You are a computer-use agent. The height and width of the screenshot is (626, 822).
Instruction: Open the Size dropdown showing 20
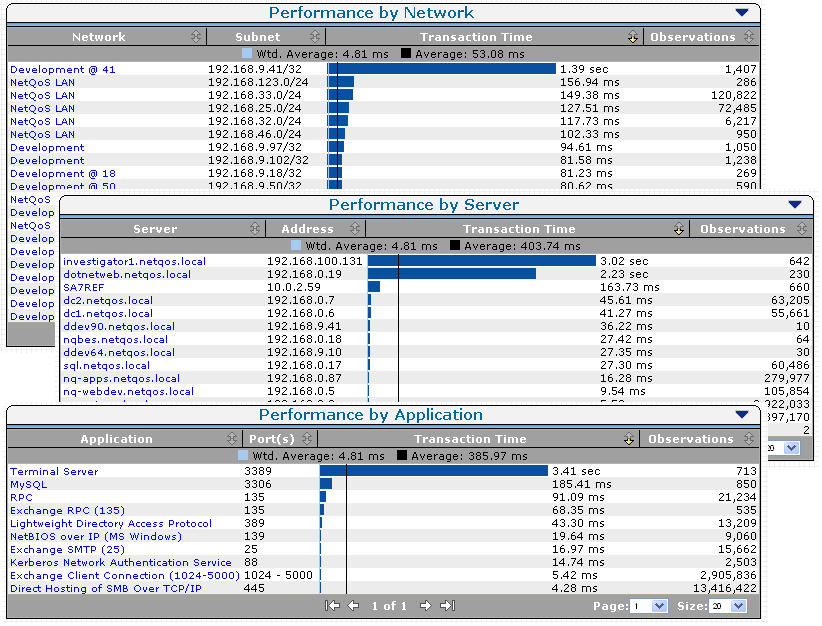738,605
